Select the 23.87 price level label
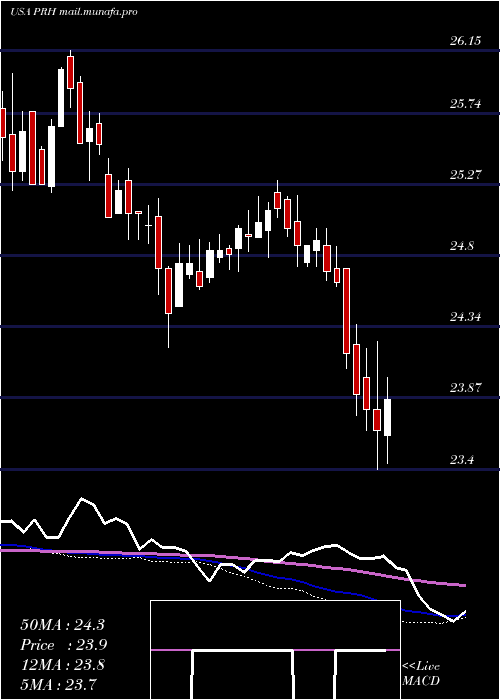 [x=465, y=388]
